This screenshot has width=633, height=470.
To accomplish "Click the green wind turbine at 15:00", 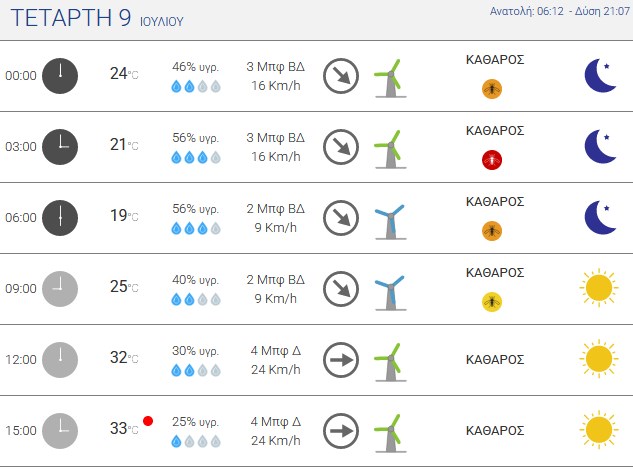I will click(390, 433).
